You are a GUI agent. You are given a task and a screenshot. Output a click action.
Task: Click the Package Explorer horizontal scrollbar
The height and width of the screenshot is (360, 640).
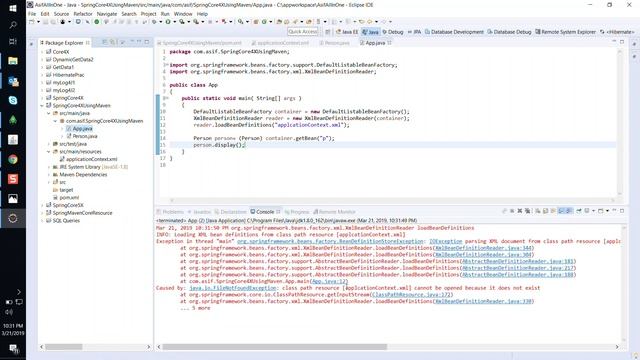tap(63, 347)
